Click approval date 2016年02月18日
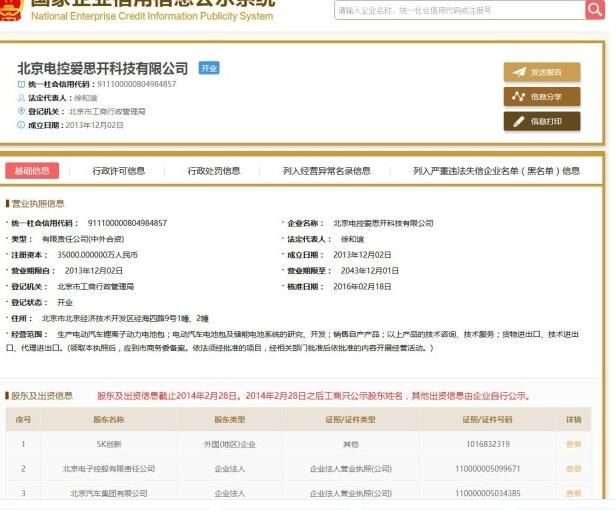This screenshot has height=510, width=616. pos(362,286)
